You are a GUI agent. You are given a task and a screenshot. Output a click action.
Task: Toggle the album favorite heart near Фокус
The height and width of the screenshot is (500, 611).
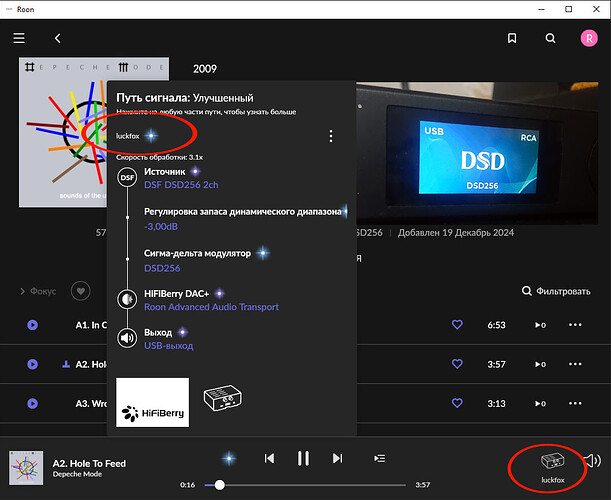pos(81,291)
